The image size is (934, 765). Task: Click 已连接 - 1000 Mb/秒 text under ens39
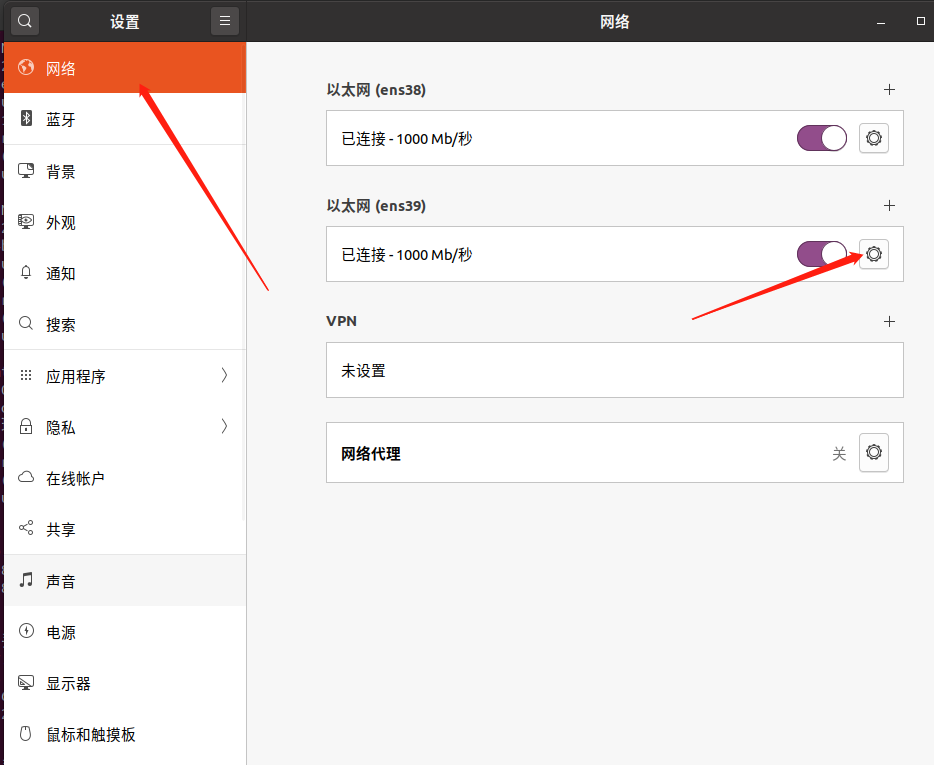(x=407, y=255)
